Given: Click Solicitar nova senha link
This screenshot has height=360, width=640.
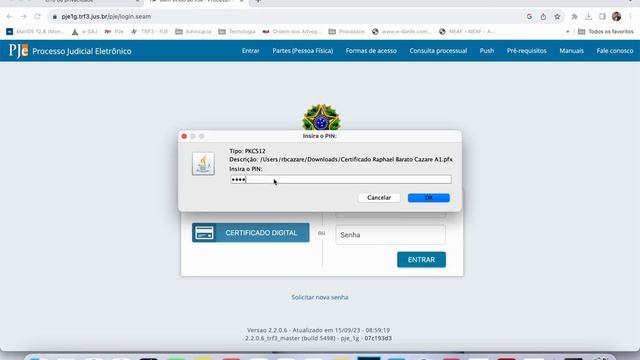Looking at the screenshot, I should click(x=320, y=297).
